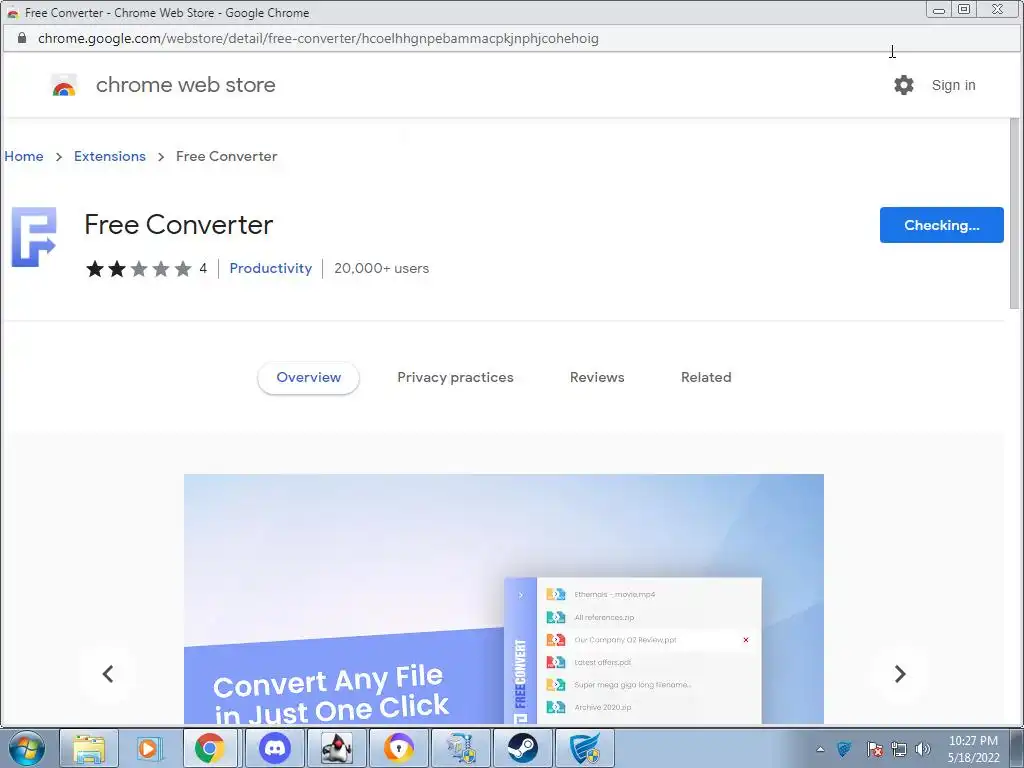Click the Sign in link
Viewport: 1024px width, 768px height.
tap(953, 85)
